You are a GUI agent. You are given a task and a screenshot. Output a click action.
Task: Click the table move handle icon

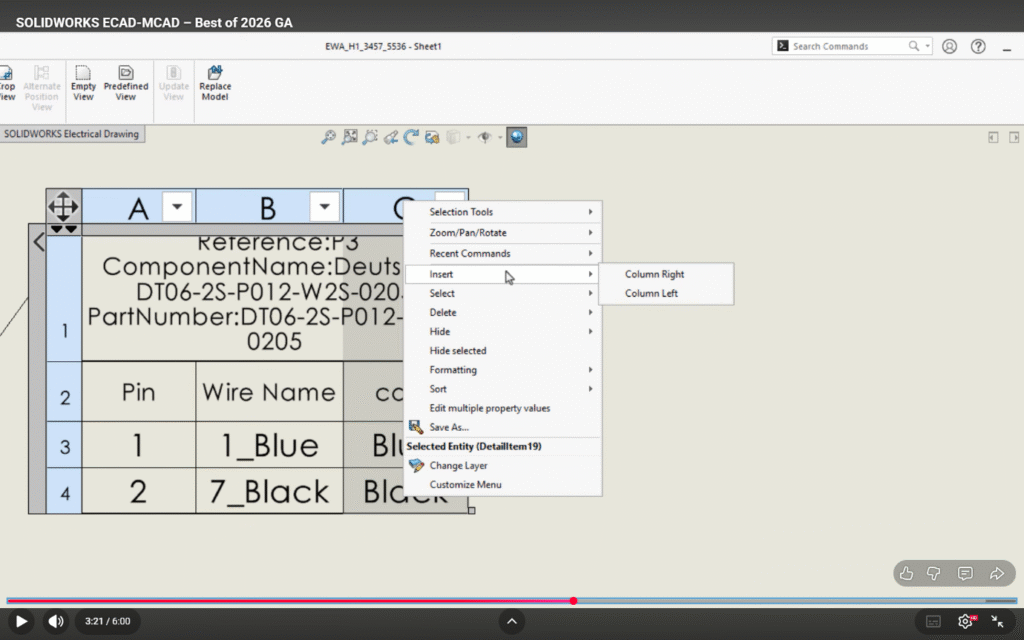tap(63, 207)
